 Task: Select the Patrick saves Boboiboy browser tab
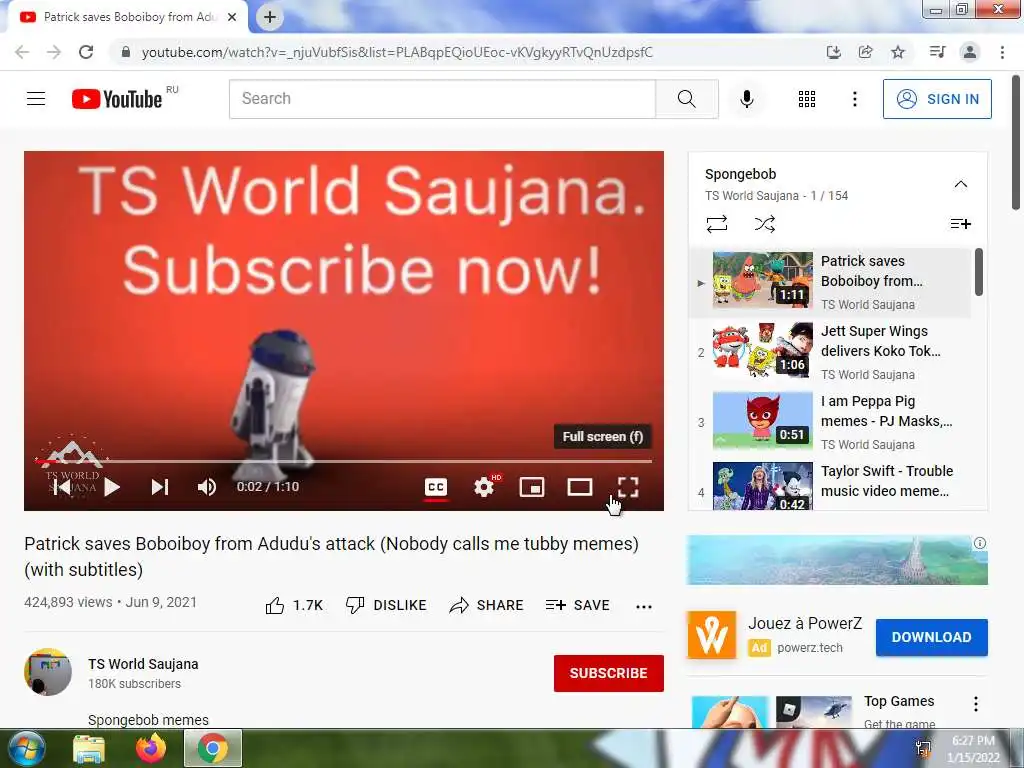(x=128, y=17)
